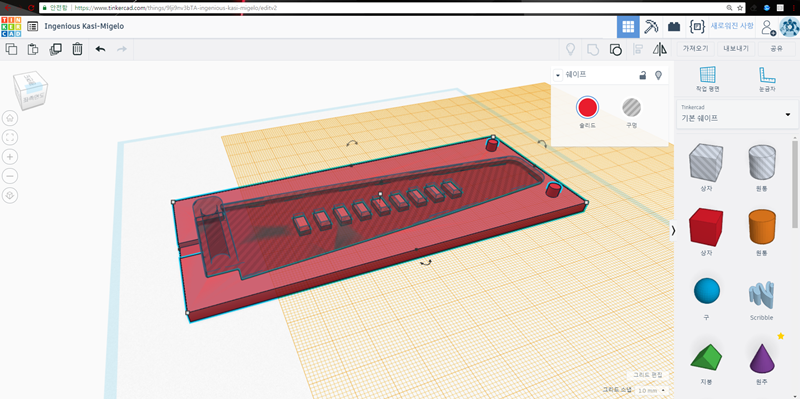Click the Tinkercad logo
This screenshot has width=800, height=399.
pyautogui.click(x=11, y=27)
